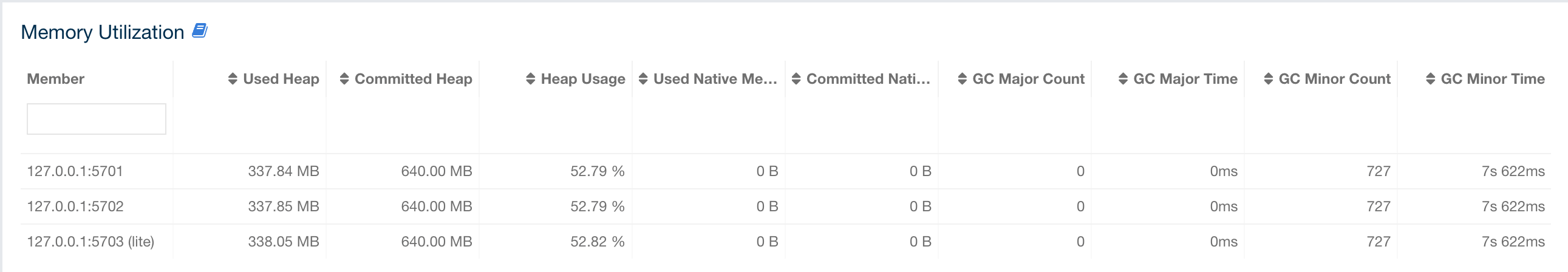Open Memory Utilization documentation book icon

click(x=200, y=30)
